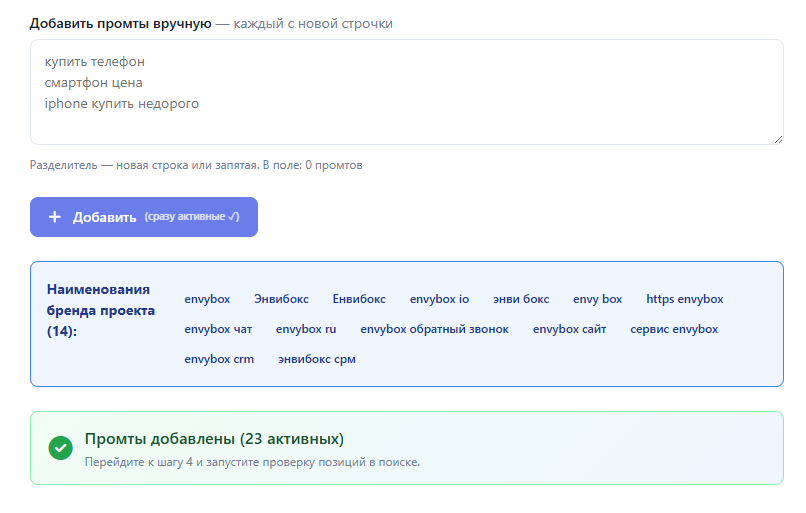Select the brand tag 'энви бокс'
Image resolution: width=806 pixels, height=513 pixels.
(x=521, y=299)
